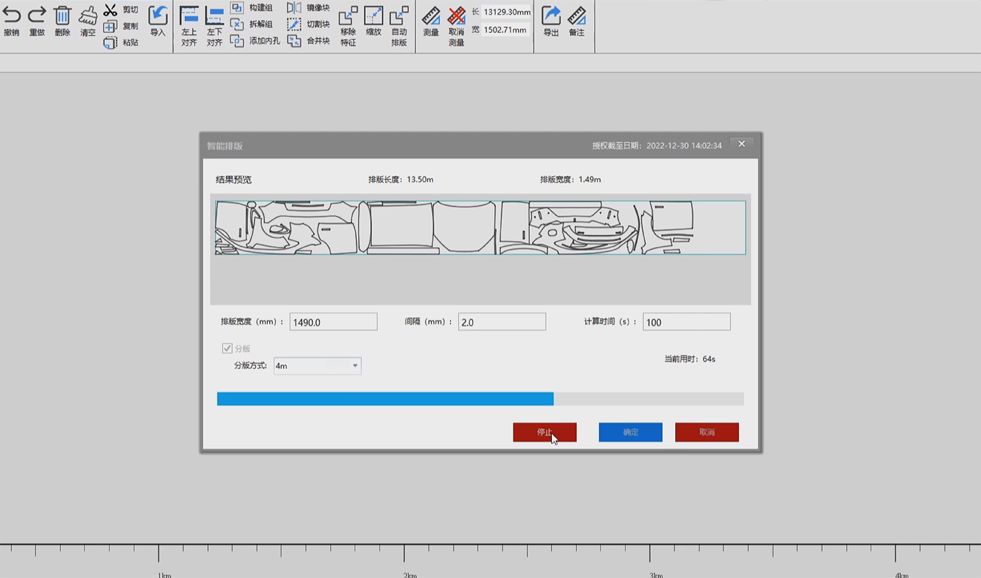This screenshot has width=981, height=578.
Task: Activate the Measure (测量) ruler tool
Action: tap(431, 17)
